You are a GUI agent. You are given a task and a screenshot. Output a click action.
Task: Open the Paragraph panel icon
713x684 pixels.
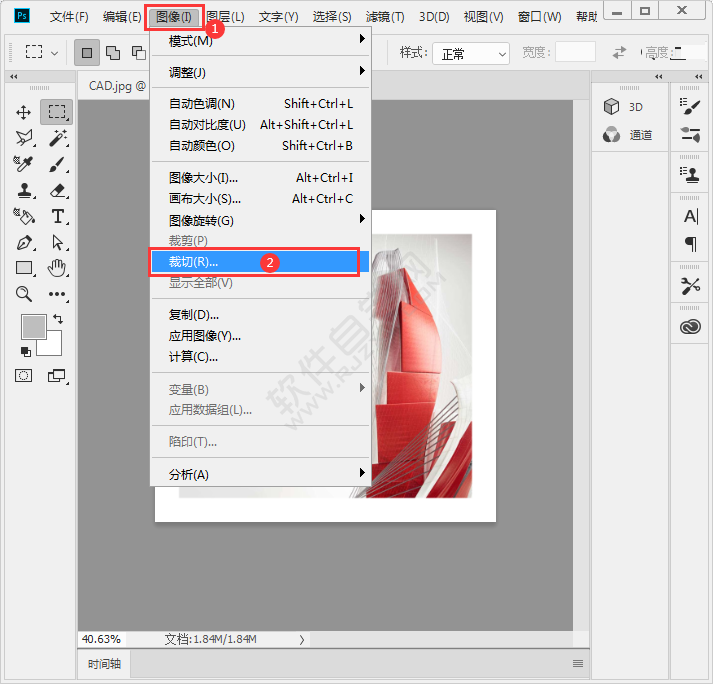coord(690,244)
